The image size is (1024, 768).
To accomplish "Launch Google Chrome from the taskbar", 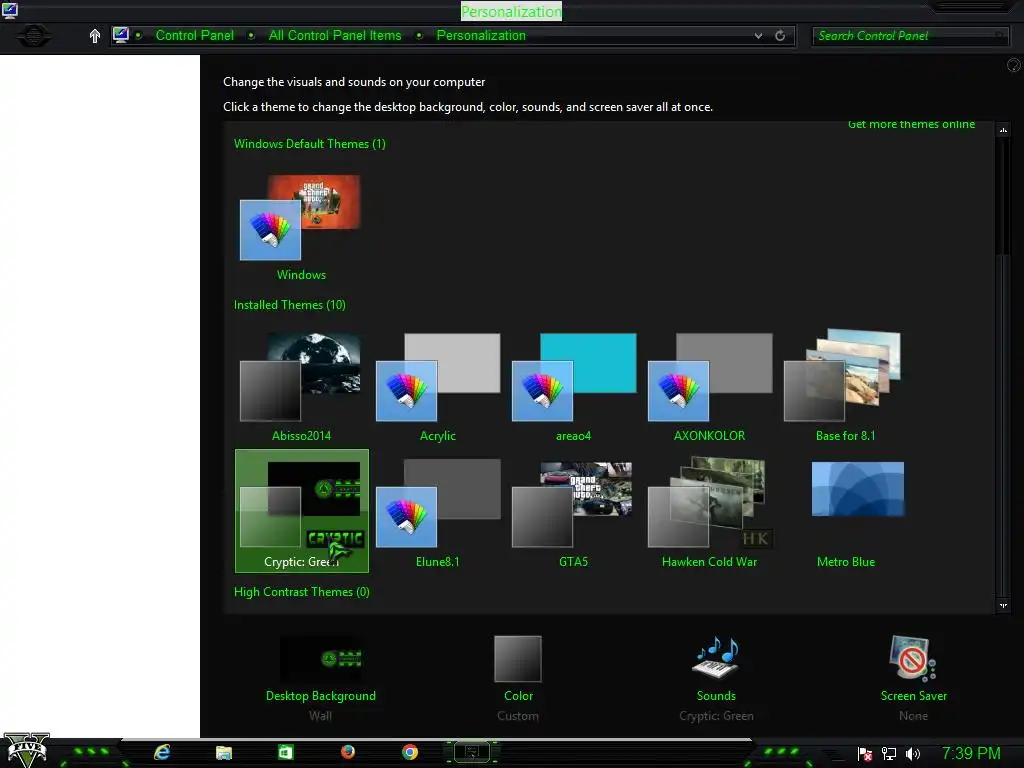I will tap(410, 752).
